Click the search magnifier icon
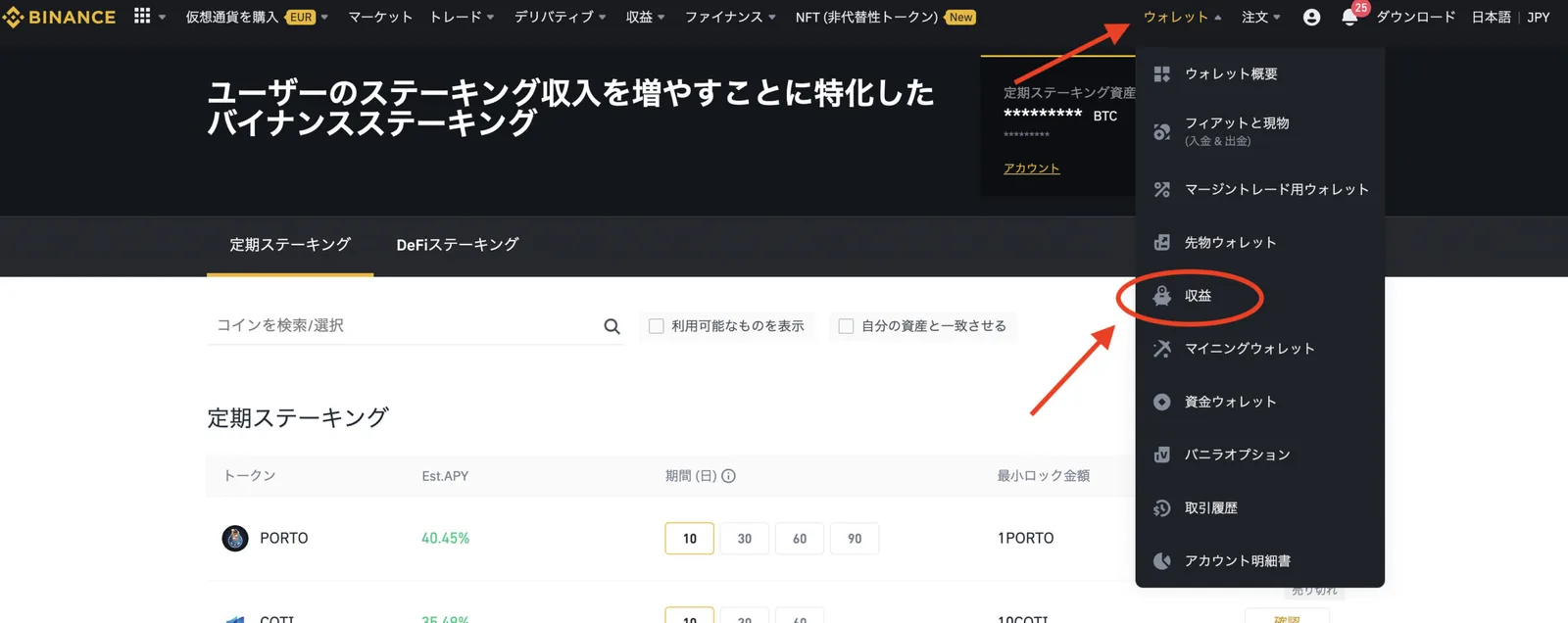Image resolution: width=1568 pixels, height=623 pixels. tap(612, 326)
